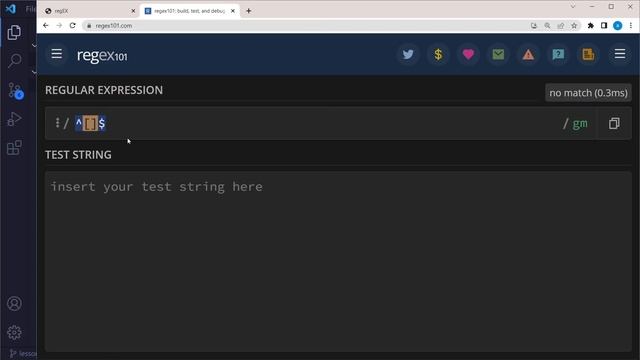Open the right-side hamburger panel menu
This screenshot has height=360, width=640.
620,54
